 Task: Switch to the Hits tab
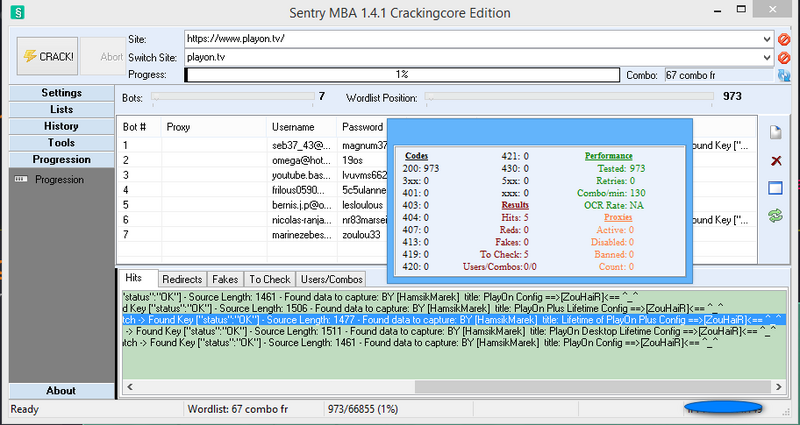click(133, 278)
